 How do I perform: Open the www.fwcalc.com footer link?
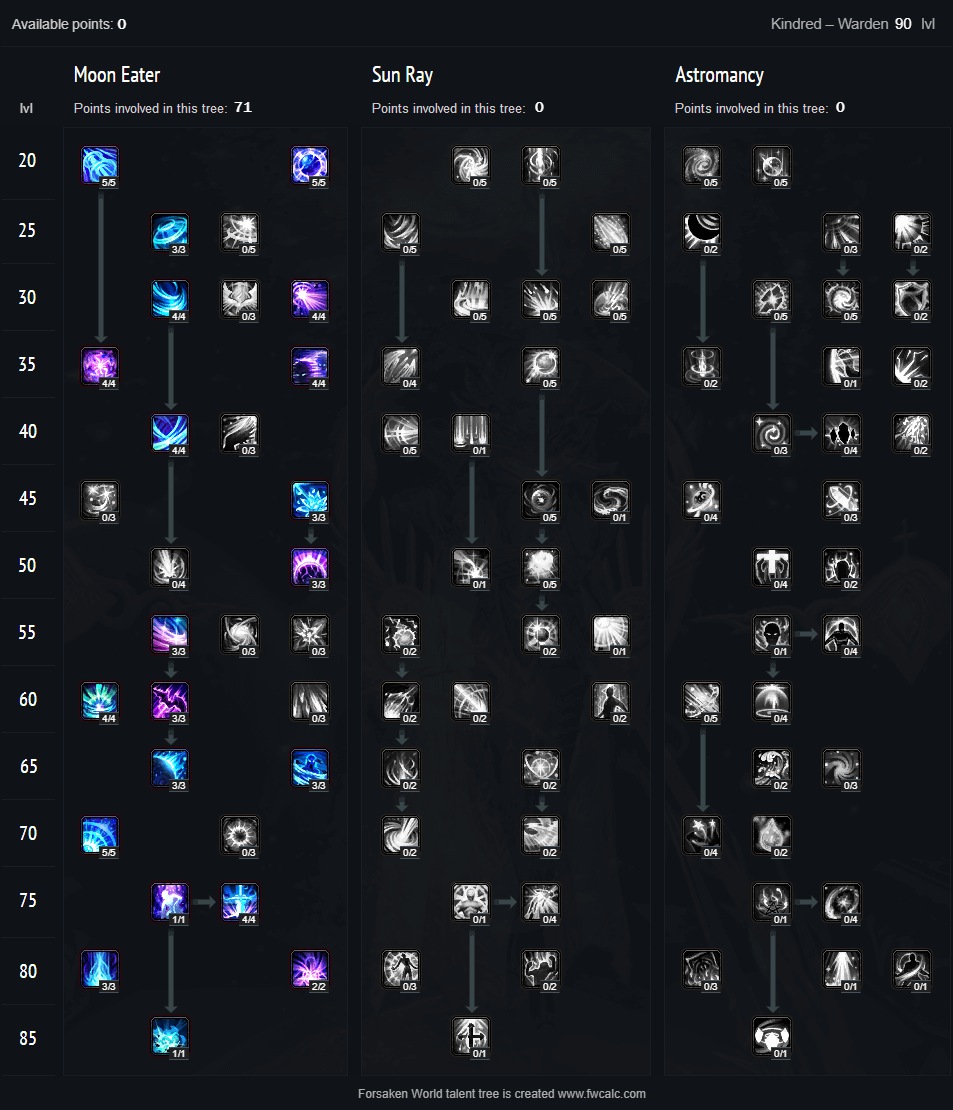tap(601, 1094)
